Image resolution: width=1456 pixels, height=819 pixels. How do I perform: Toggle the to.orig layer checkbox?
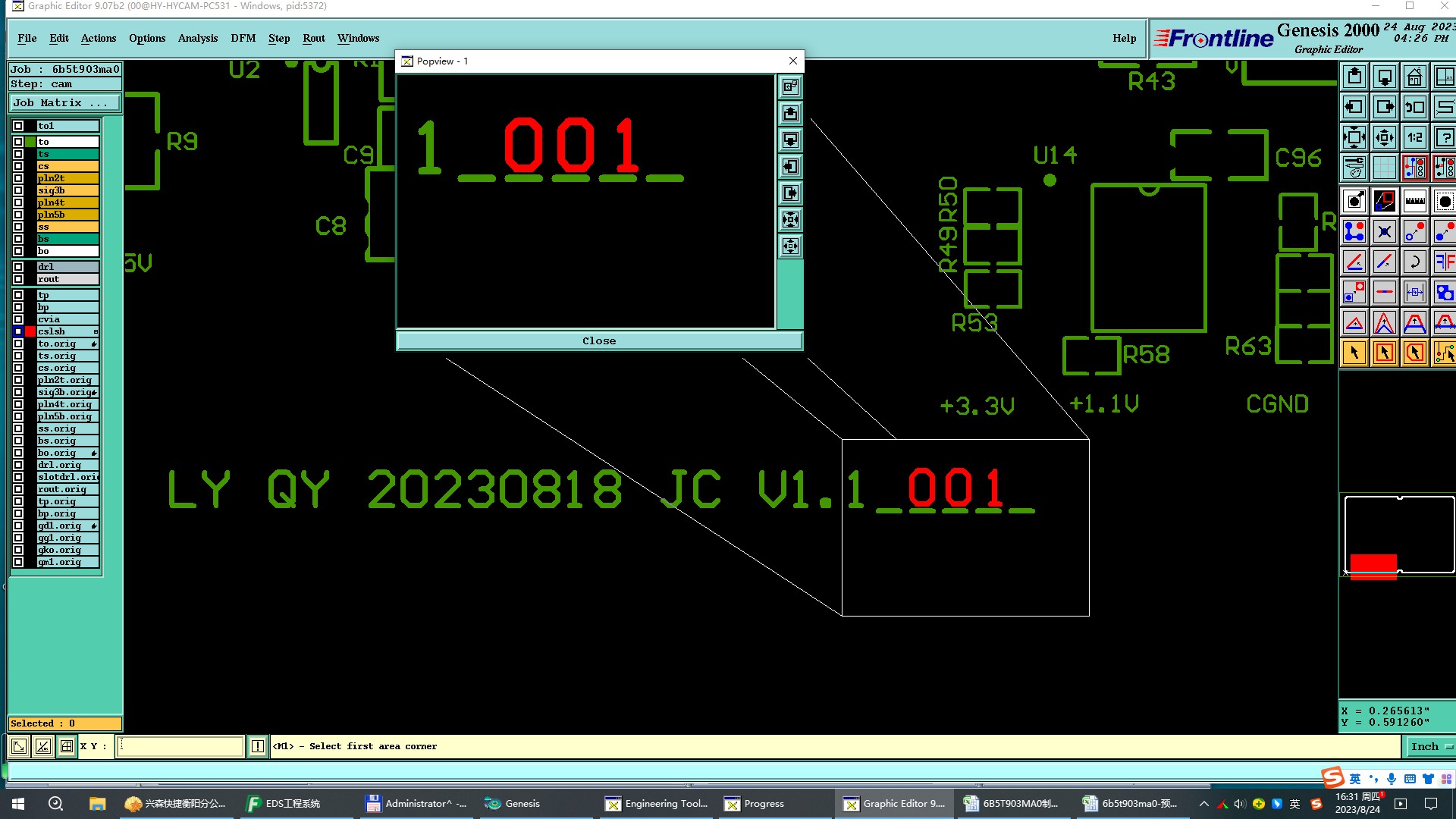pyautogui.click(x=18, y=344)
